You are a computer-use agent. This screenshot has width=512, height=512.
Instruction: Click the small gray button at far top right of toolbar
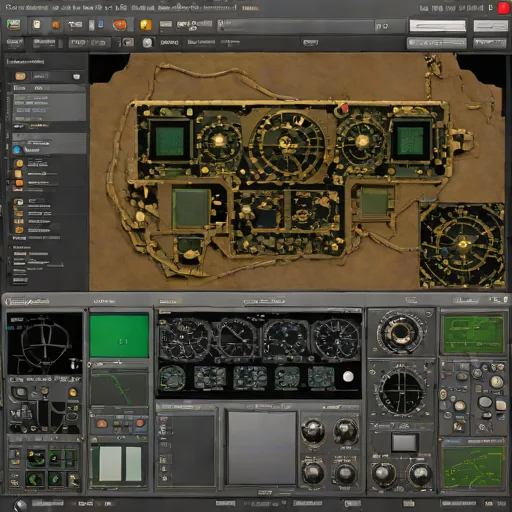[490, 26]
